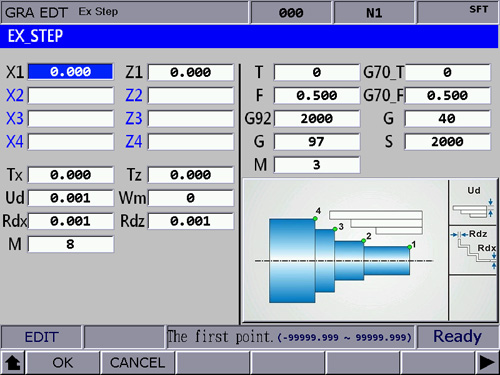
Task: Click the empty X2 field
Action: pos(71,95)
